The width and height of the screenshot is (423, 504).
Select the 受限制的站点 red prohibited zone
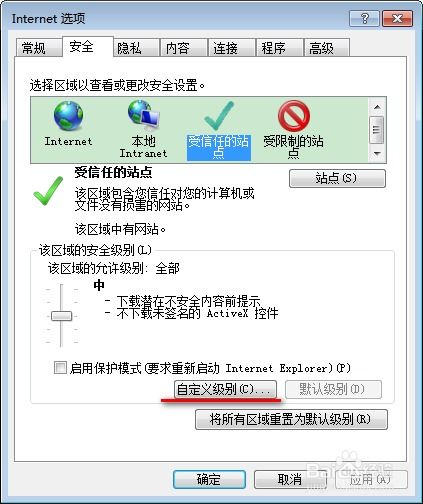(x=293, y=130)
